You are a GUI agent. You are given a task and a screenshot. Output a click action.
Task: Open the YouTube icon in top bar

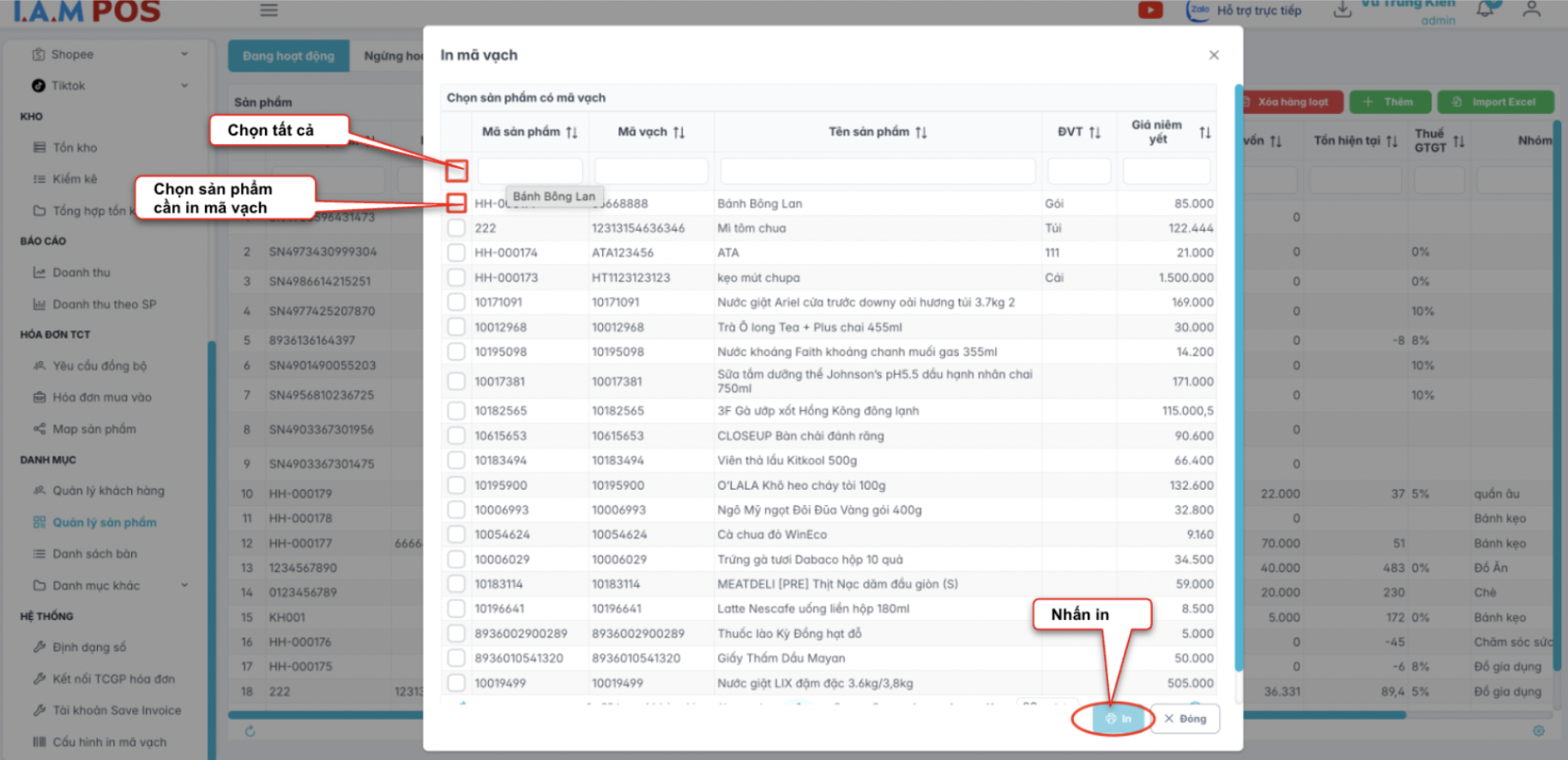pyautogui.click(x=1150, y=10)
